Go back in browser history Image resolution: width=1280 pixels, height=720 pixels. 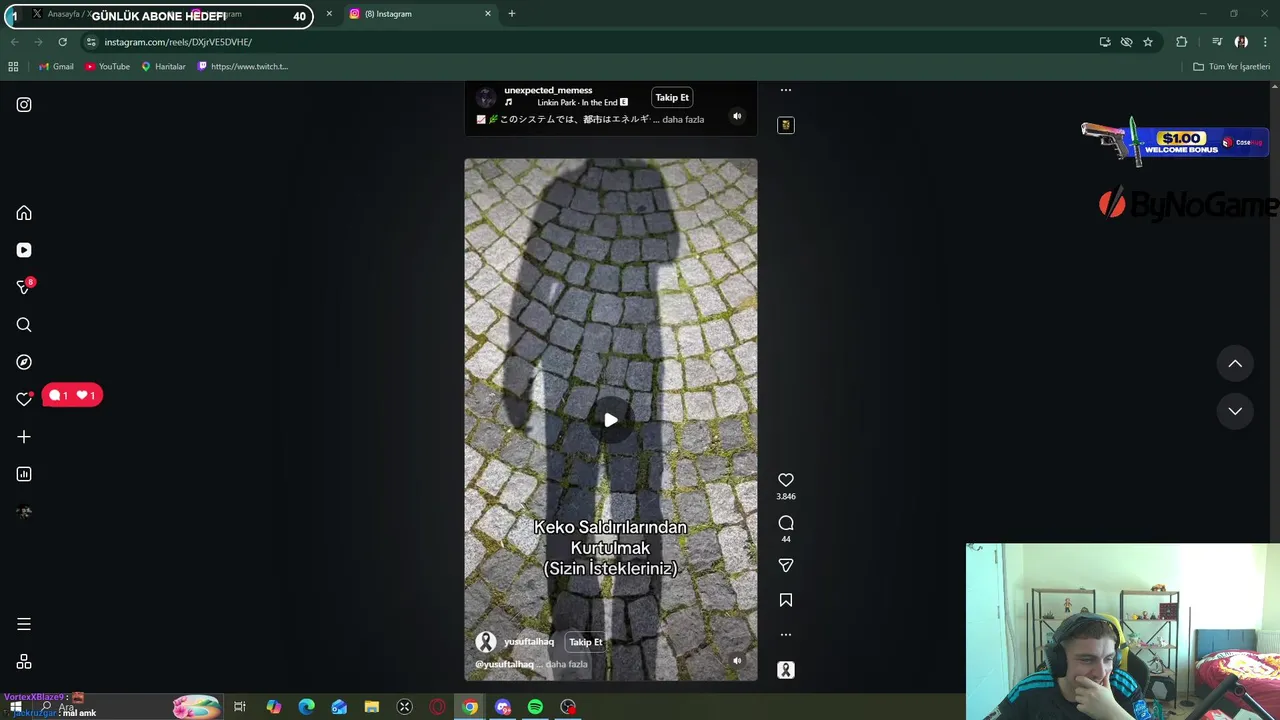14,42
